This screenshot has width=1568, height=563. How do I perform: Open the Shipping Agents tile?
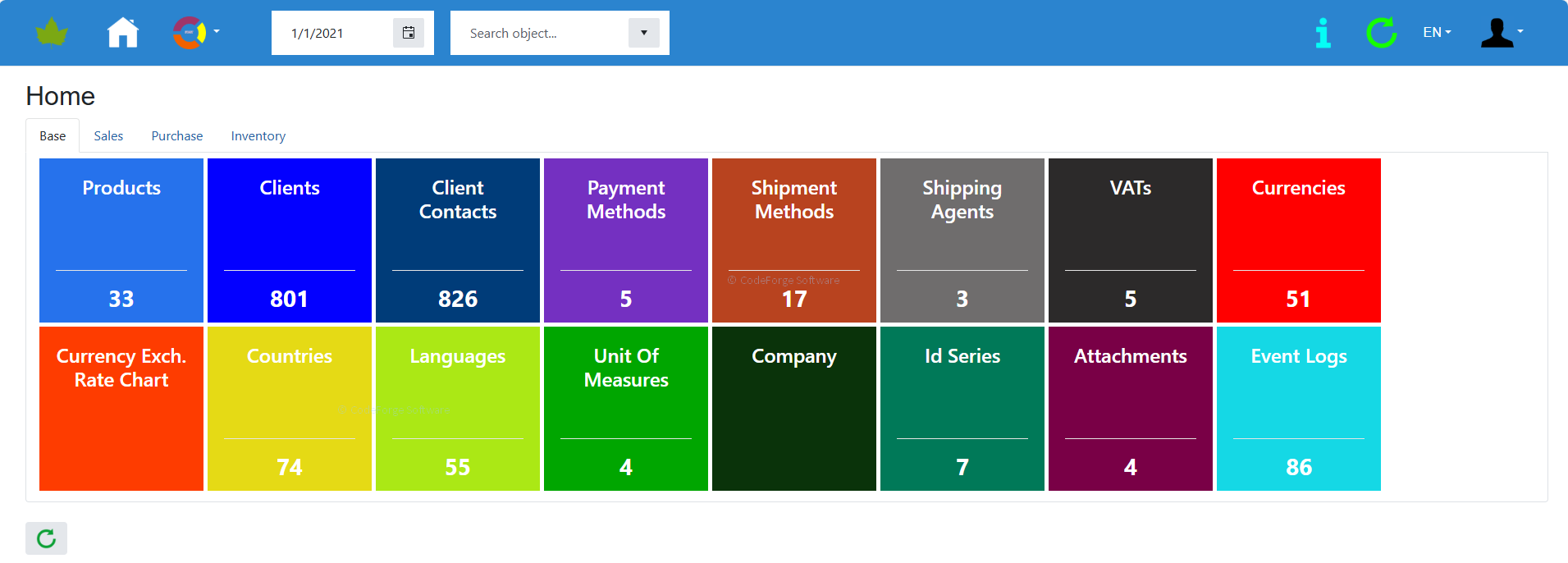pyautogui.click(x=962, y=240)
